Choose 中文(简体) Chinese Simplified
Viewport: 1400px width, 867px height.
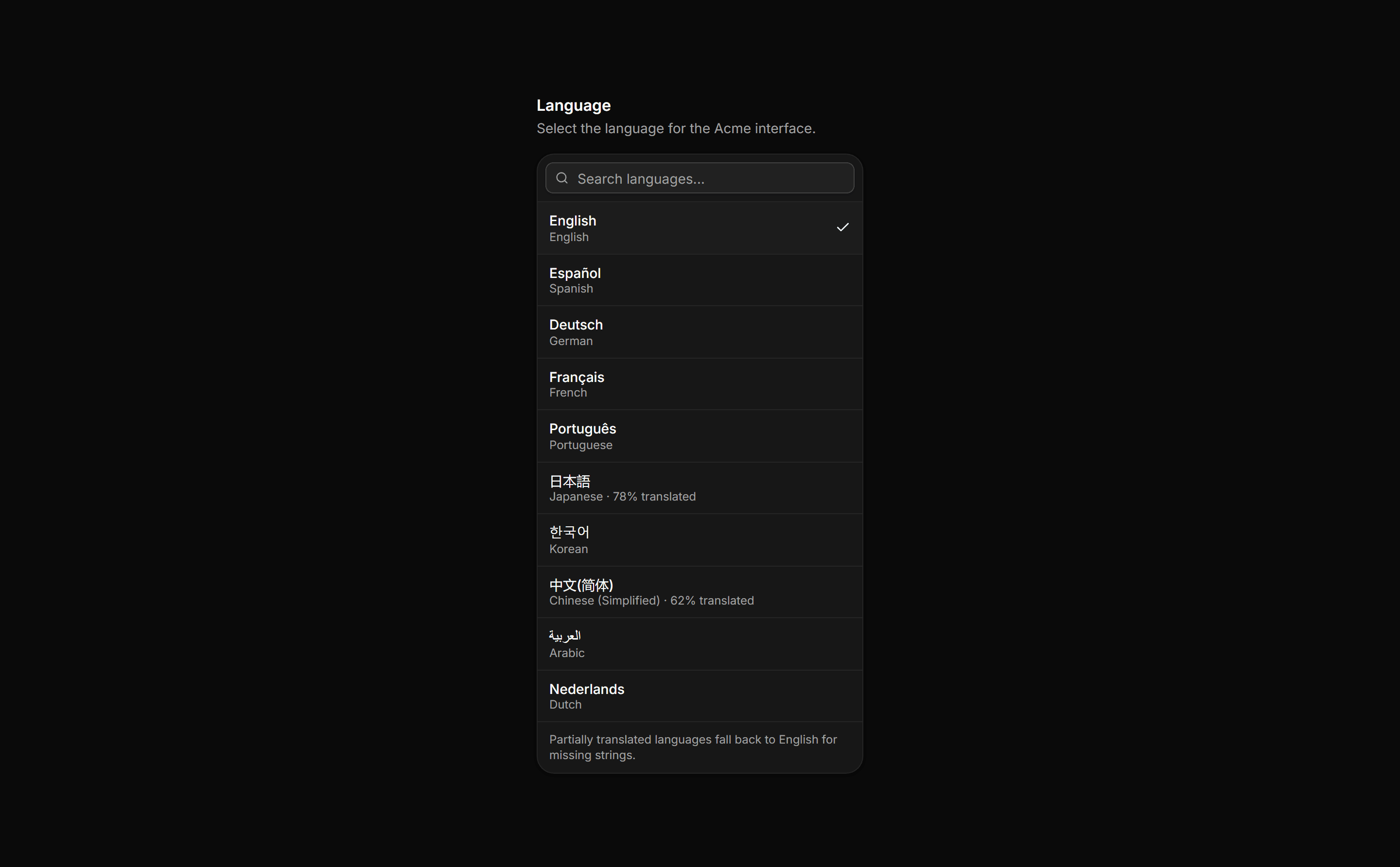pos(700,592)
